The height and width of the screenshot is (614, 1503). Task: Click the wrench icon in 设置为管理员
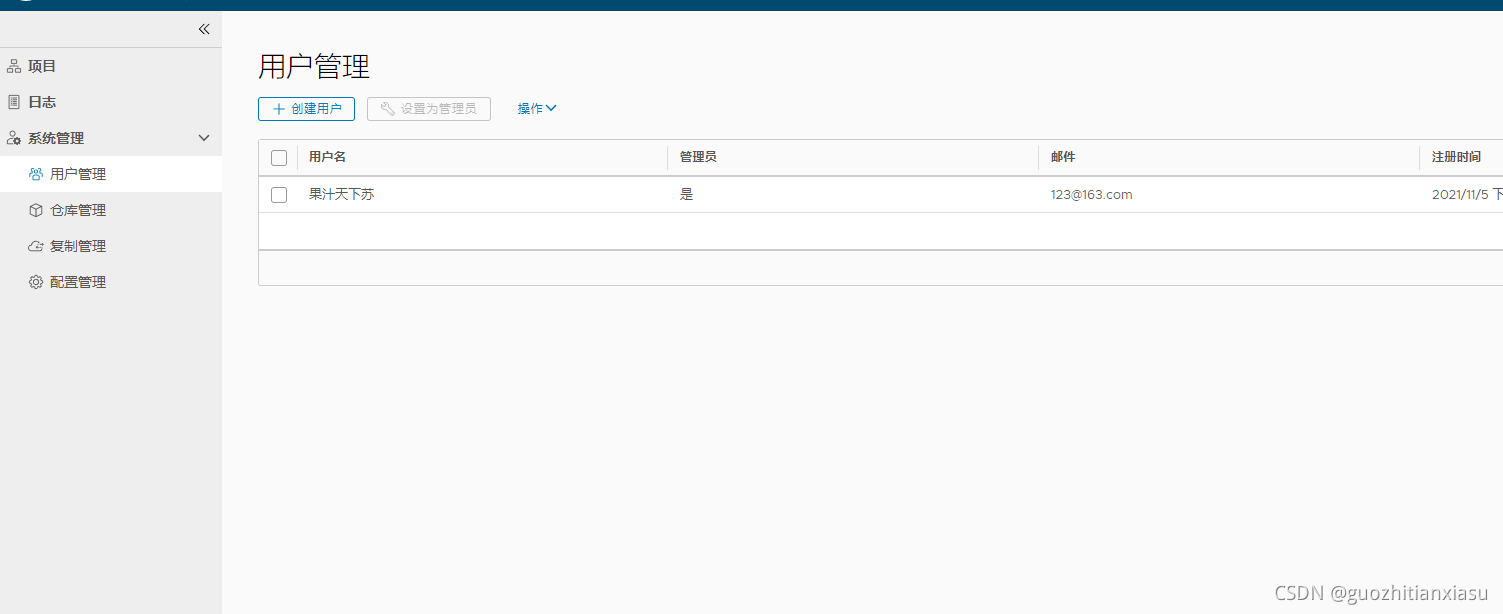388,109
